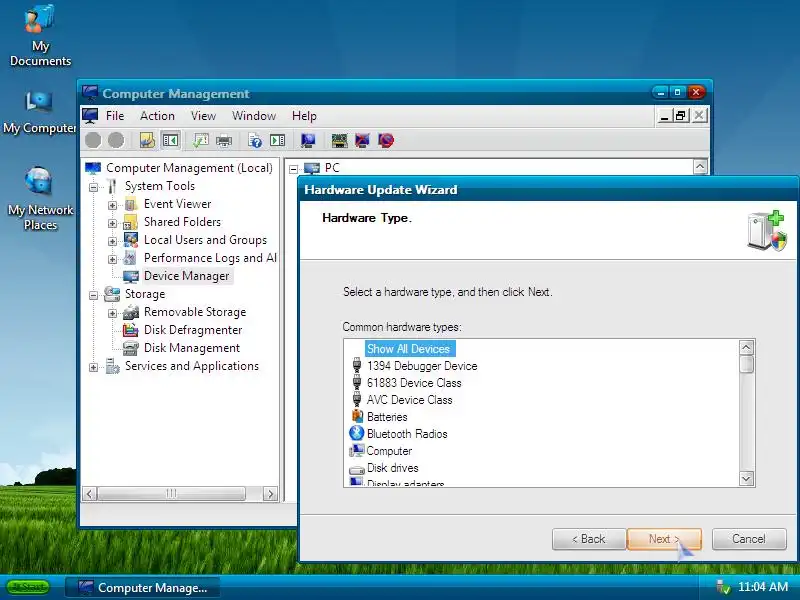Screen dimensions: 800x600
Task: Click the Disk Management icon
Action: click(x=131, y=348)
